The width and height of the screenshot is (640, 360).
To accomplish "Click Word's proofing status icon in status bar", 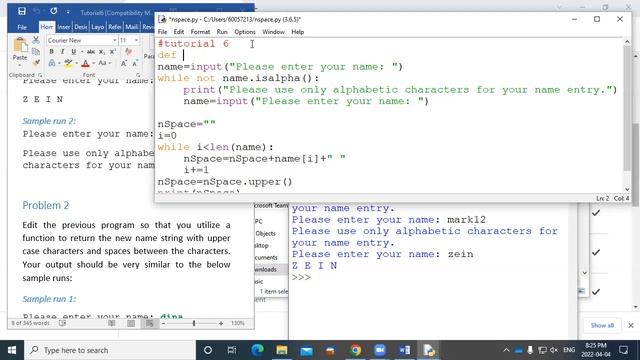I will coord(62,323).
